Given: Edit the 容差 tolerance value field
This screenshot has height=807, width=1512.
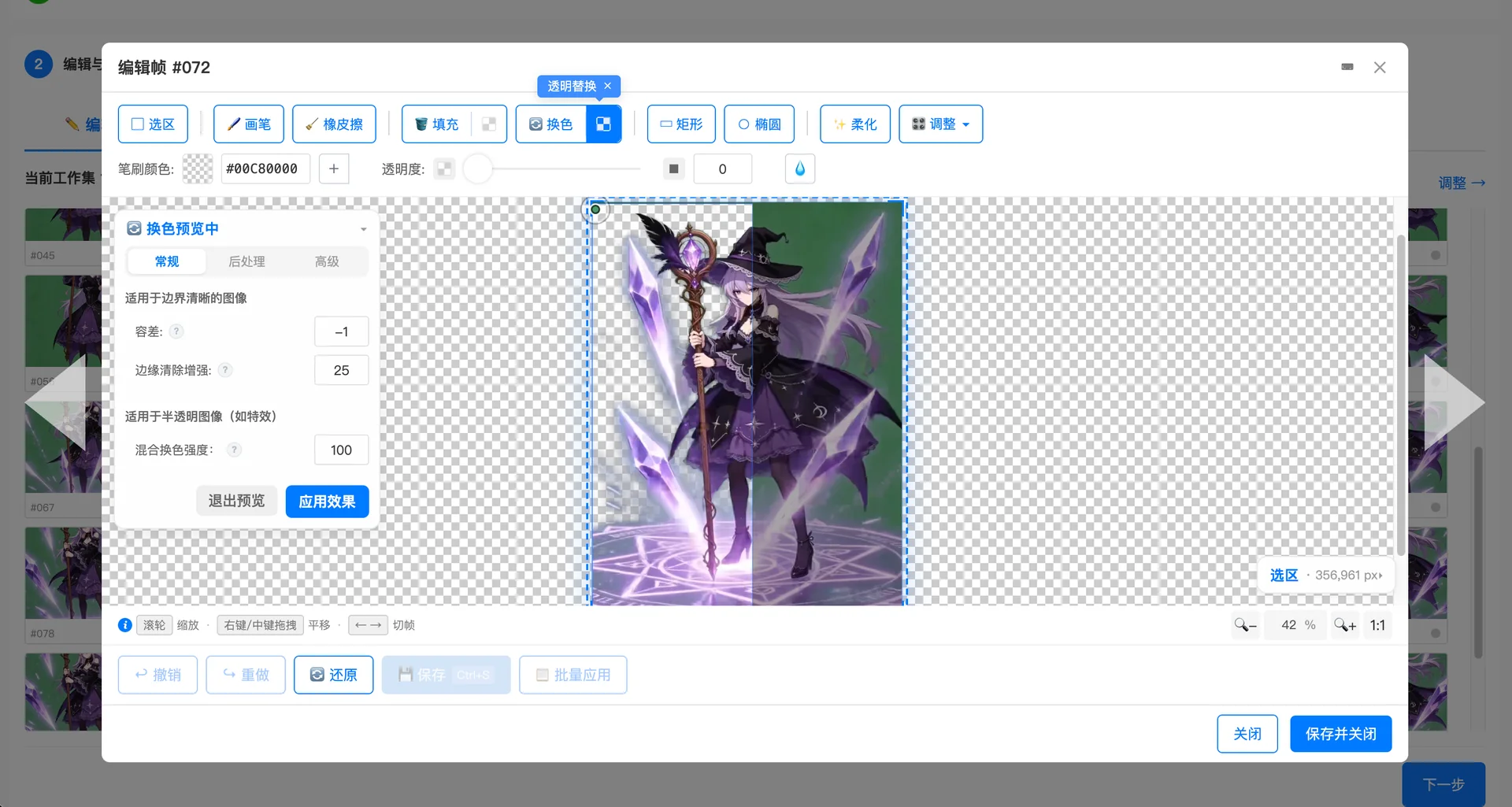Looking at the screenshot, I should 341,331.
